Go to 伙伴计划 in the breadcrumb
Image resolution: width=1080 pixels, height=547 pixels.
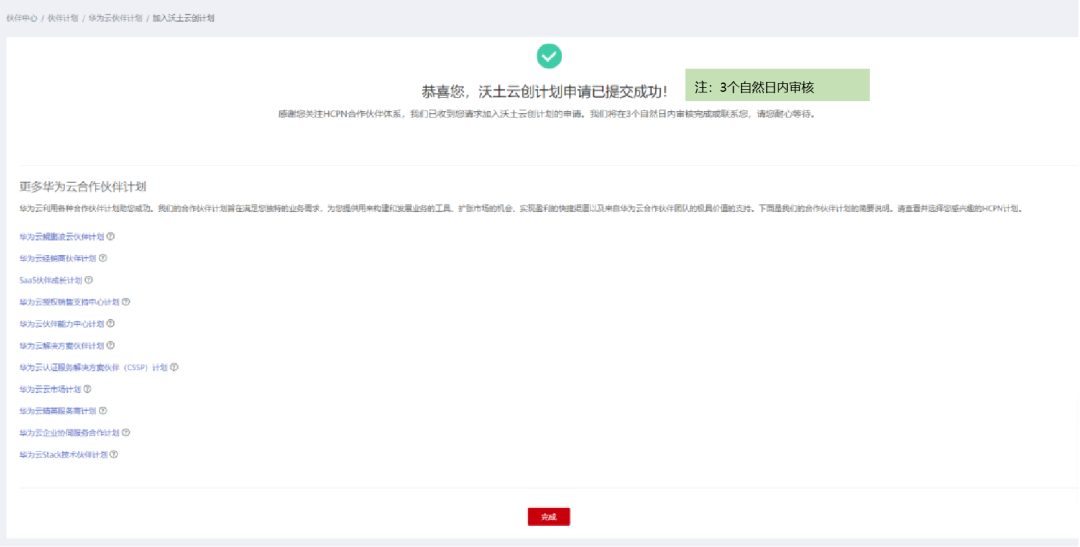(63, 19)
